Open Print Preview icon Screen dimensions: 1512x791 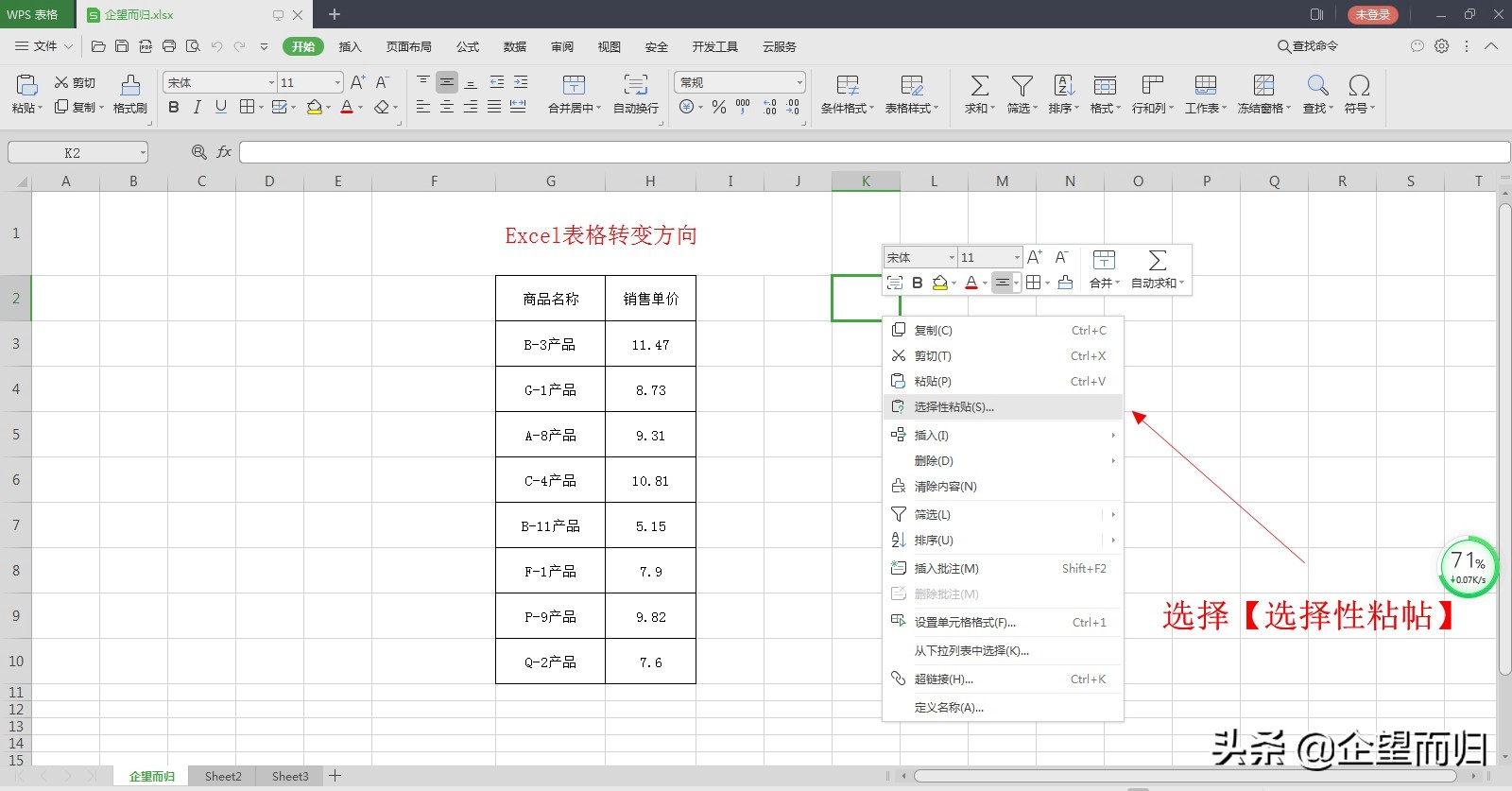coord(193,46)
